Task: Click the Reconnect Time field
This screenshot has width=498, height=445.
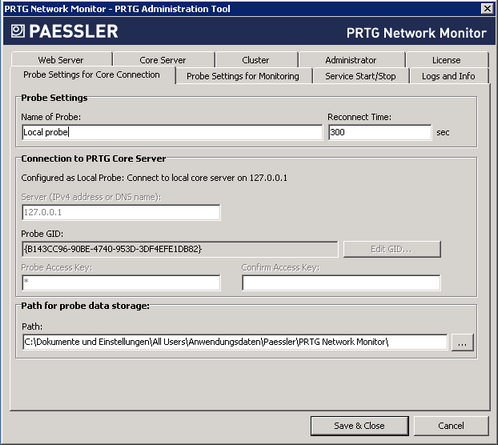Action: pyautogui.click(x=380, y=132)
